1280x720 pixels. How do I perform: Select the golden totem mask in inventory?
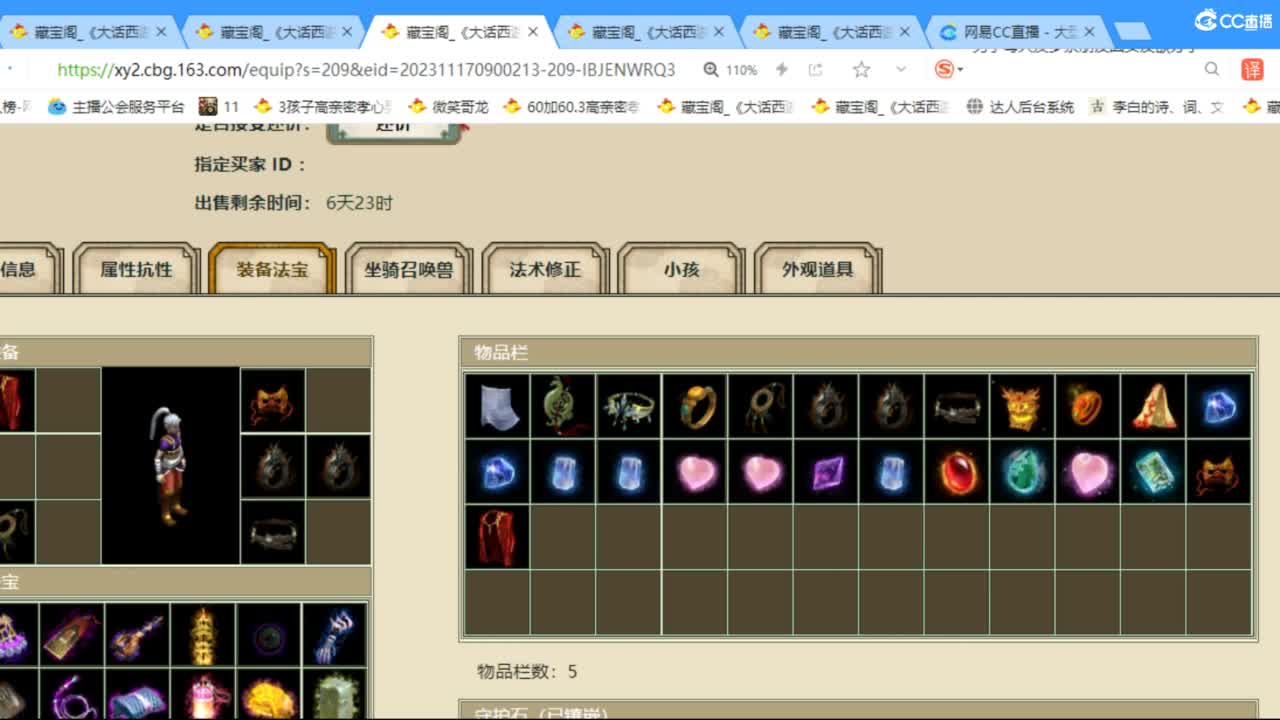click(1022, 406)
